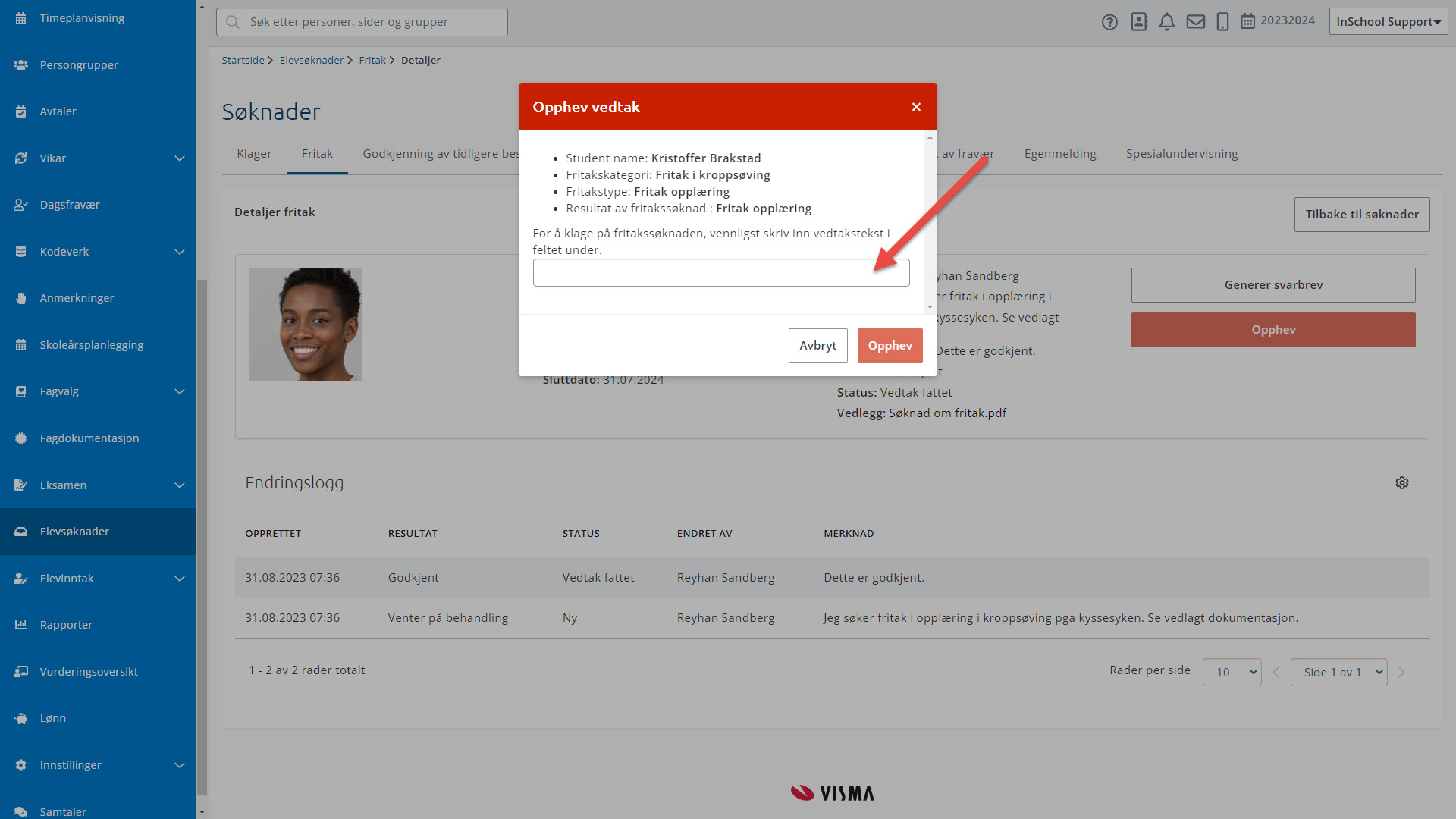Image resolution: width=1456 pixels, height=819 pixels.
Task: Open notifications bell icon
Action: pyautogui.click(x=1167, y=22)
